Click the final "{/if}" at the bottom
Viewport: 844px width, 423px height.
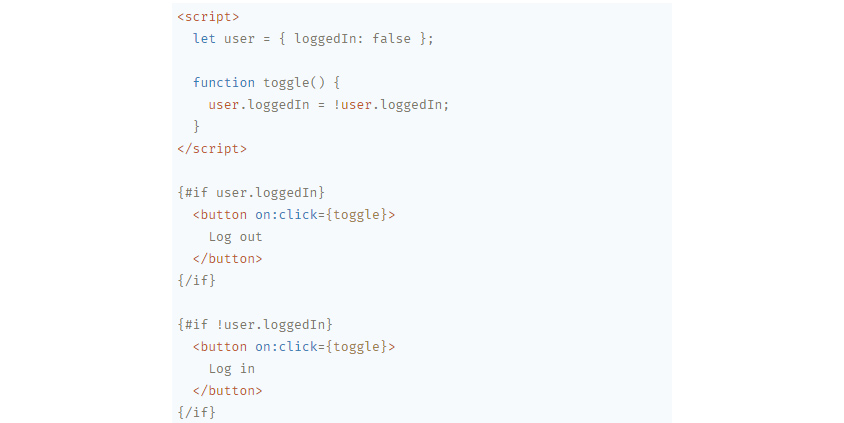point(196,412)
